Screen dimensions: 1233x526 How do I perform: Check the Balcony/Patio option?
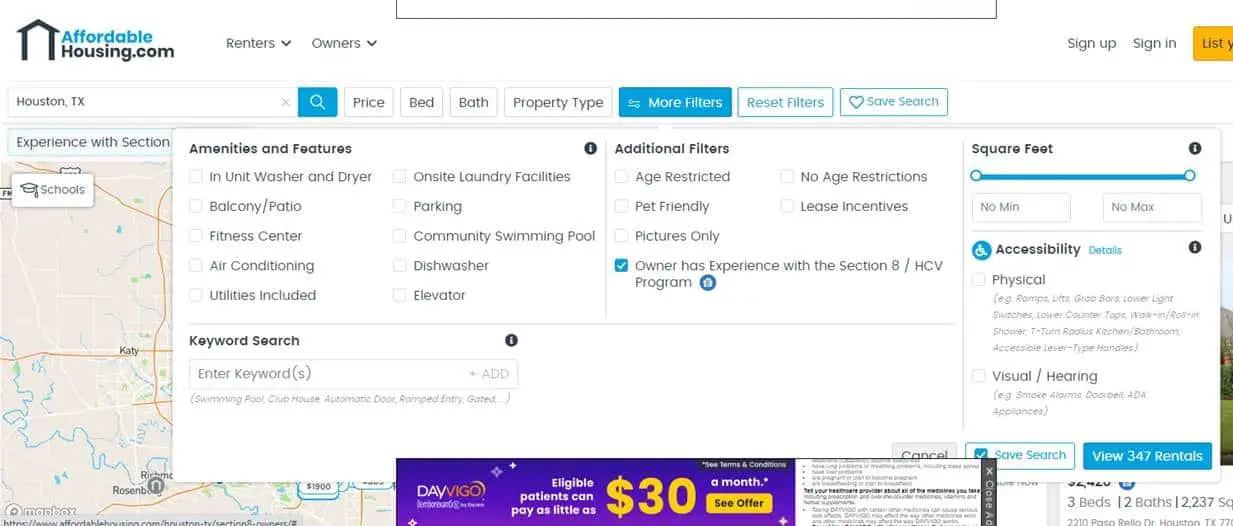coord(196,206)
